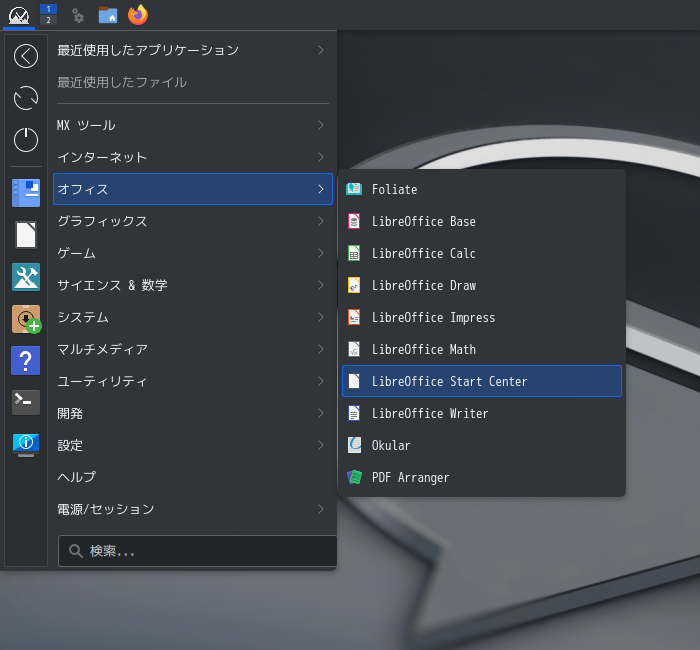Click the PDF Arranger icon
The height and width of the screenshot is (650, 700).
(x=354, y=477)
